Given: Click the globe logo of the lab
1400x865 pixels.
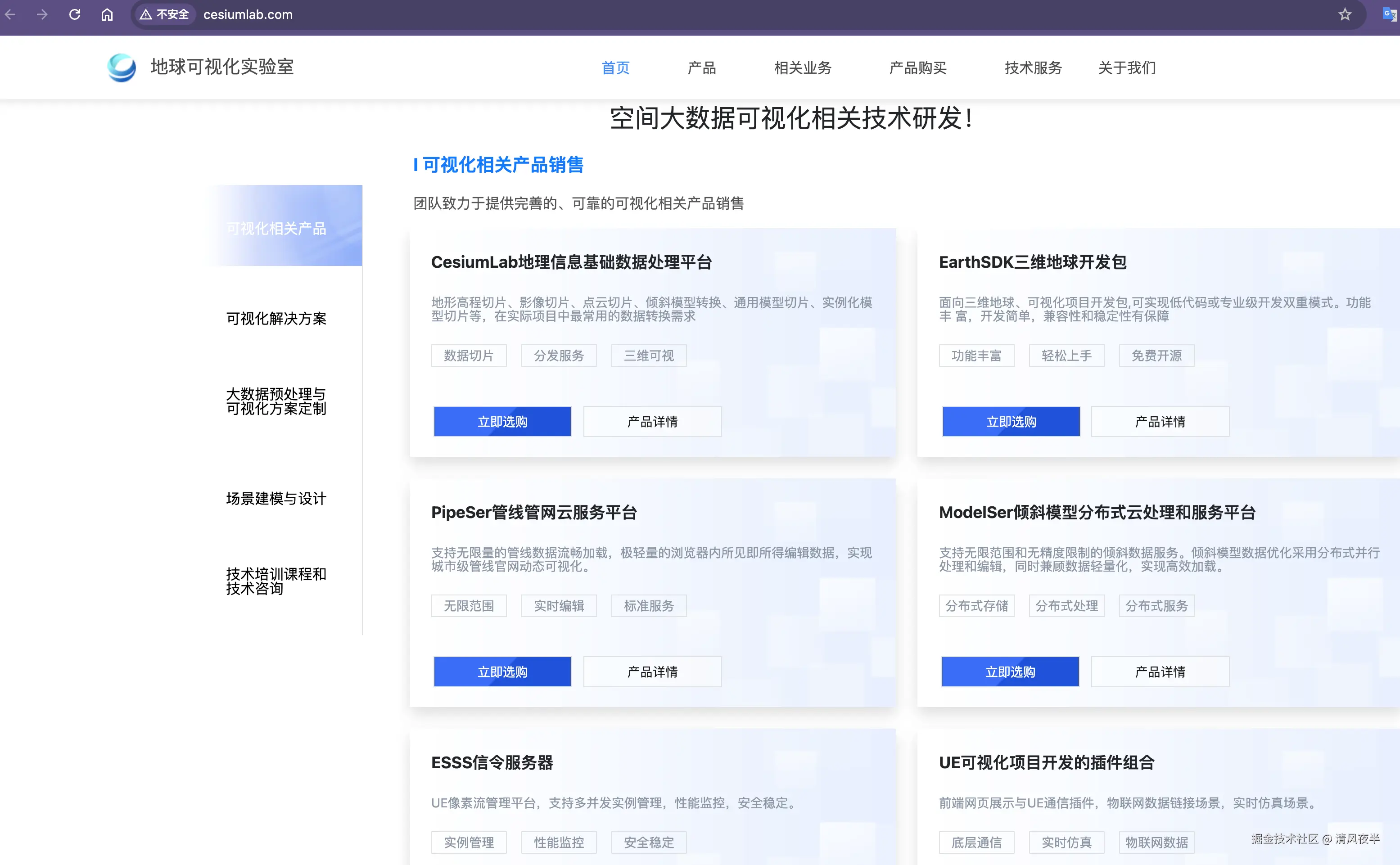Looking at the screenshot, I should 121,68.
